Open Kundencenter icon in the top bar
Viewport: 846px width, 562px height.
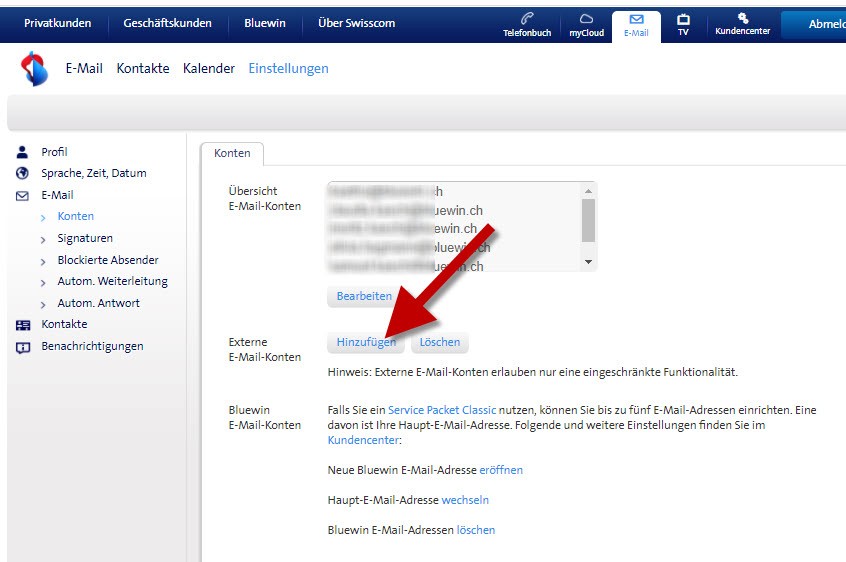point(742,17)
